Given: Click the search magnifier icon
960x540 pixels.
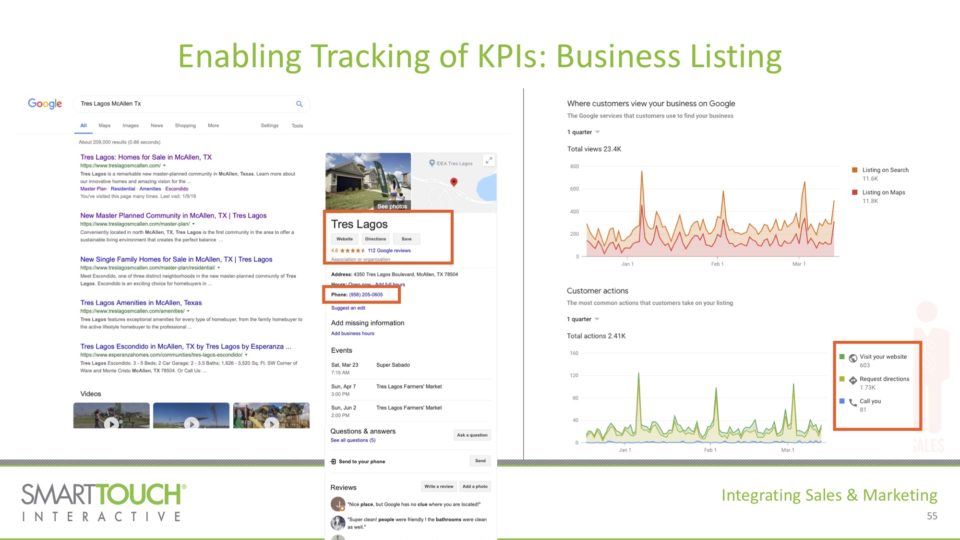Looking at the screenshot, I should [299, 104].
